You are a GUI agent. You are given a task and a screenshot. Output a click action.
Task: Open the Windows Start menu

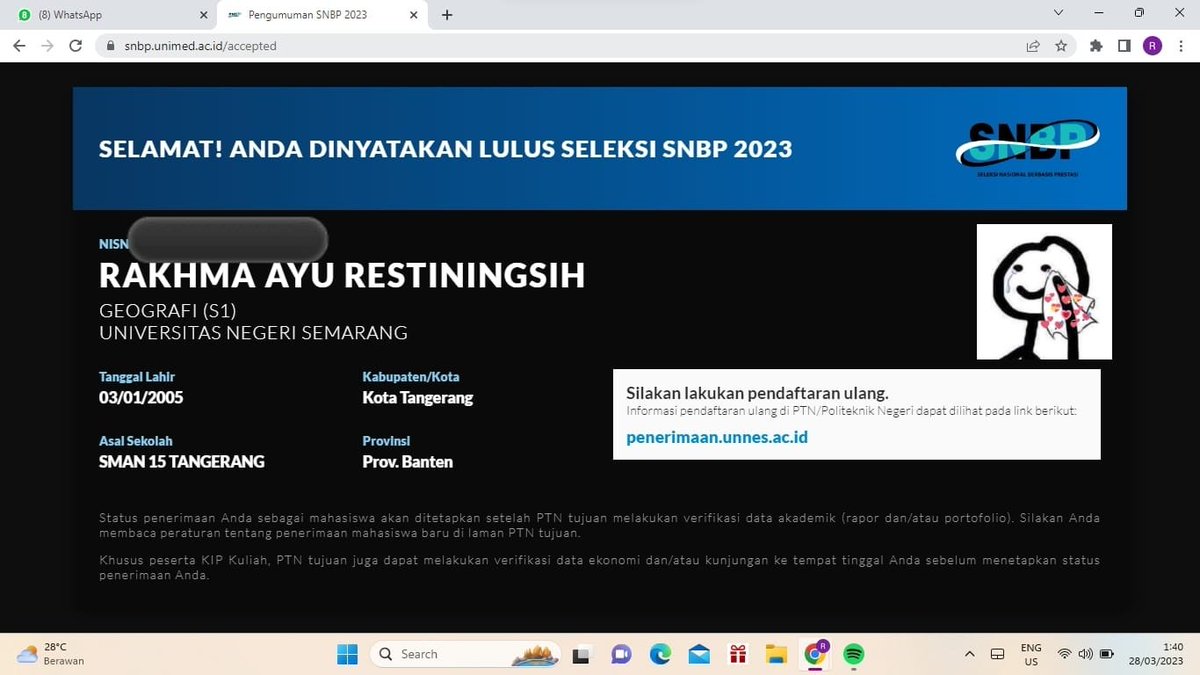pos(347,654)
